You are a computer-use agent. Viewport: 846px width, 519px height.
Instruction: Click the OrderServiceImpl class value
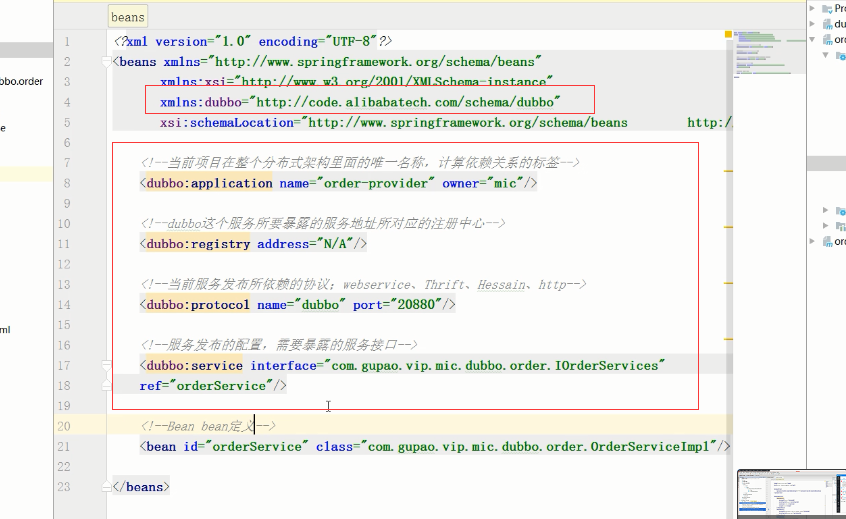(538, 447)
